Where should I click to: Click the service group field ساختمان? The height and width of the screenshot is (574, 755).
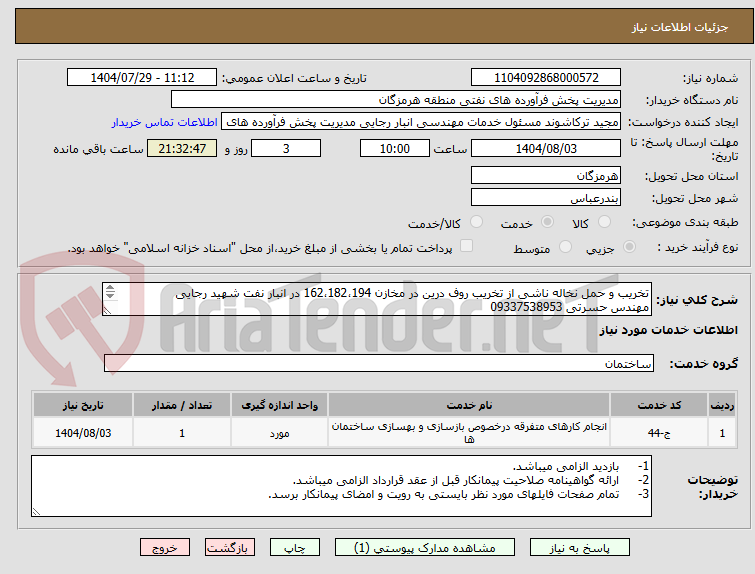[378, 364]
